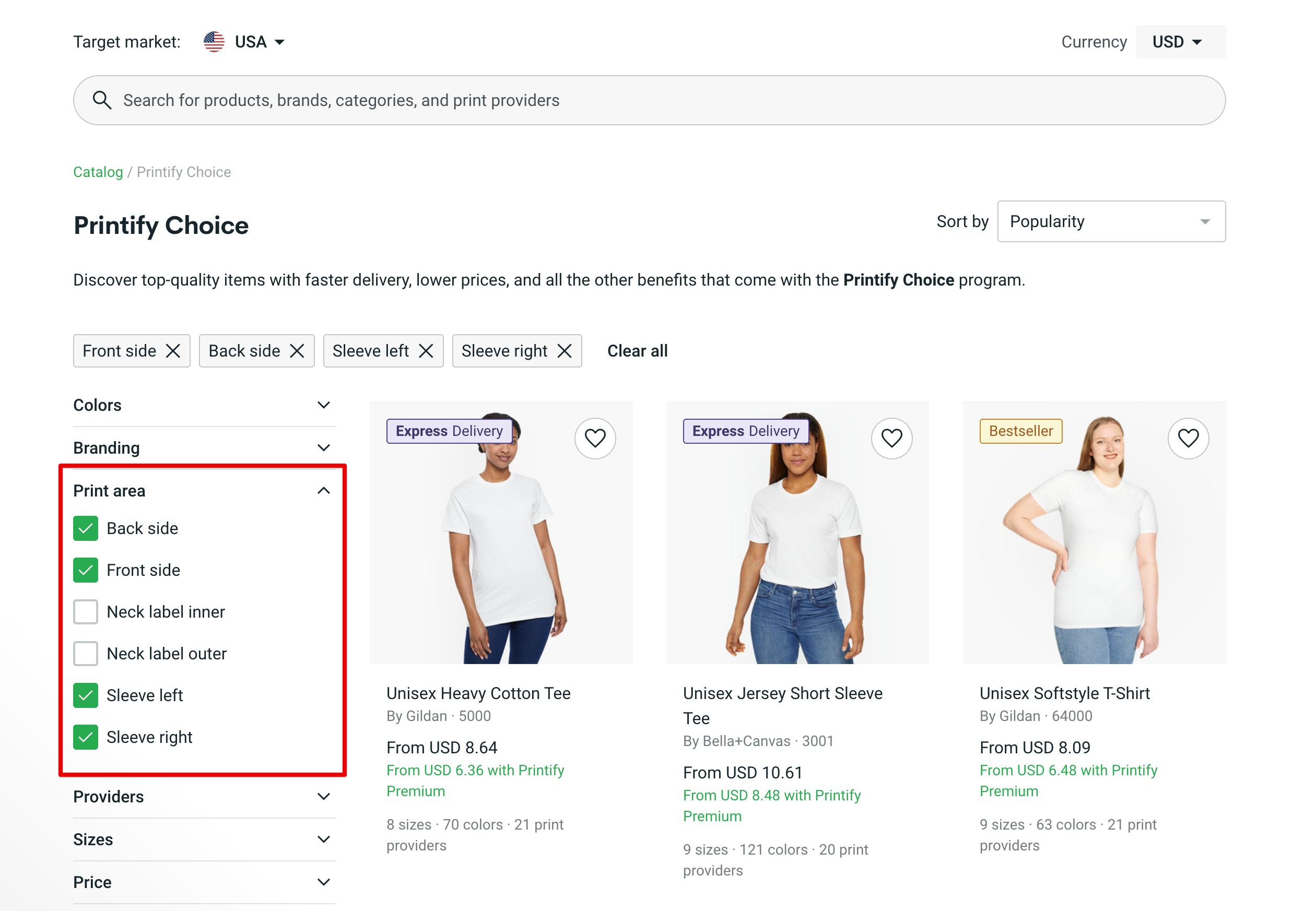
Task: Click heart icon on Unisex Jersey Short Sleeve Tee
Action: point(891,439)
